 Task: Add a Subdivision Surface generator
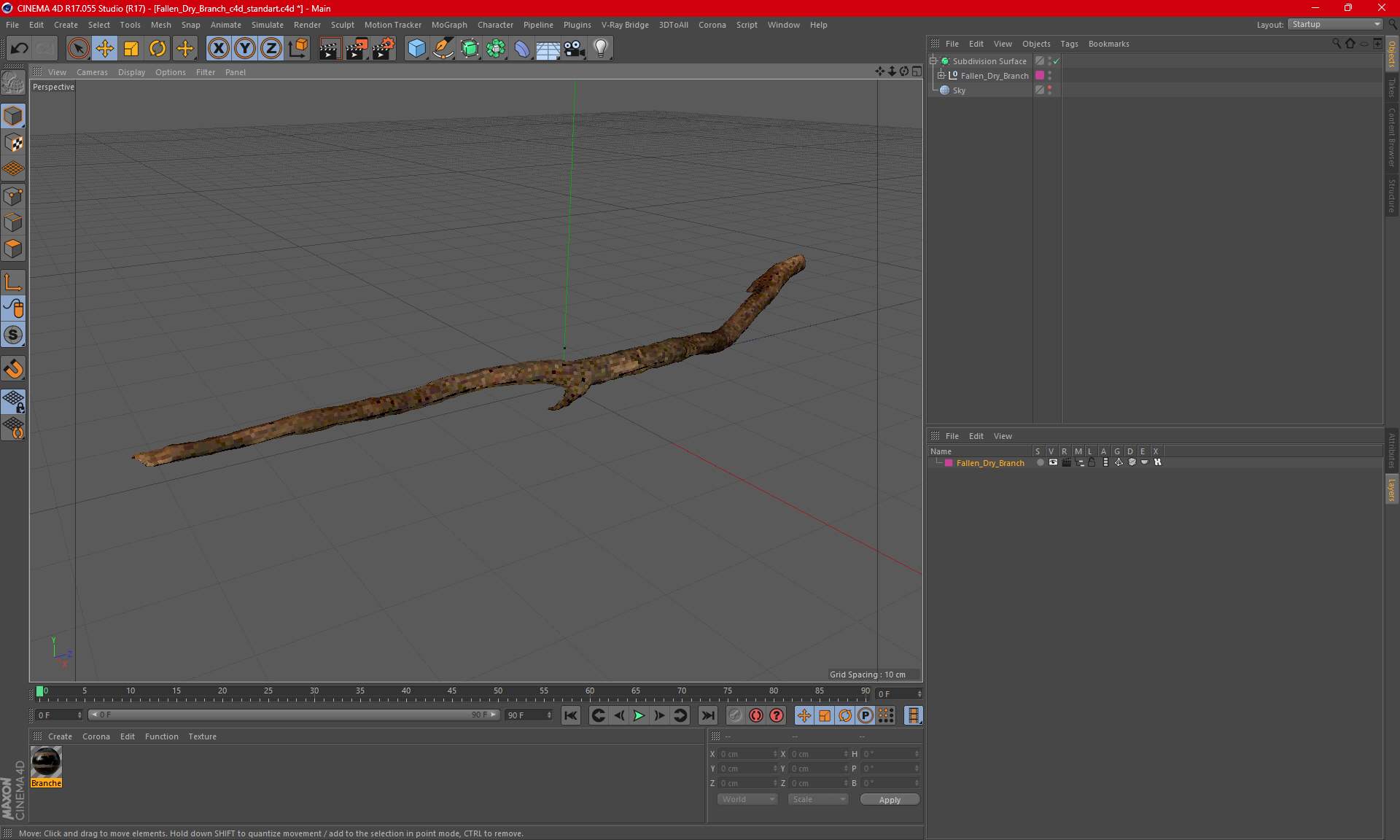[x=470, y=49]
